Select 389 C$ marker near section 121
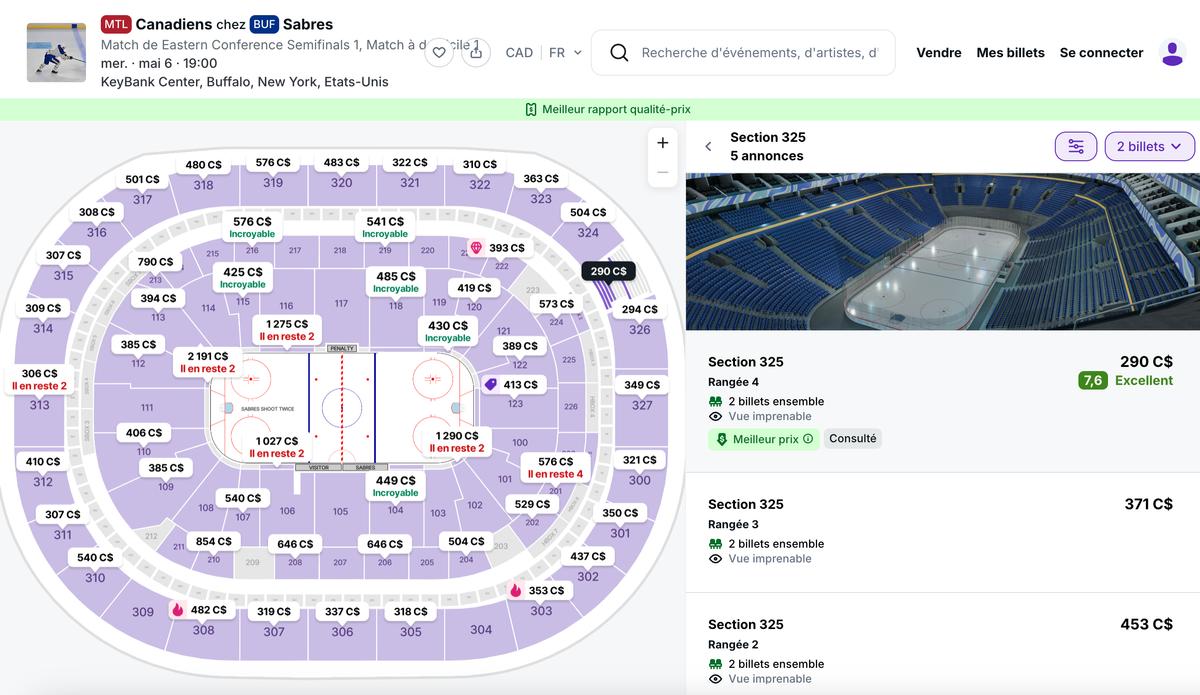 click(519, 345)
